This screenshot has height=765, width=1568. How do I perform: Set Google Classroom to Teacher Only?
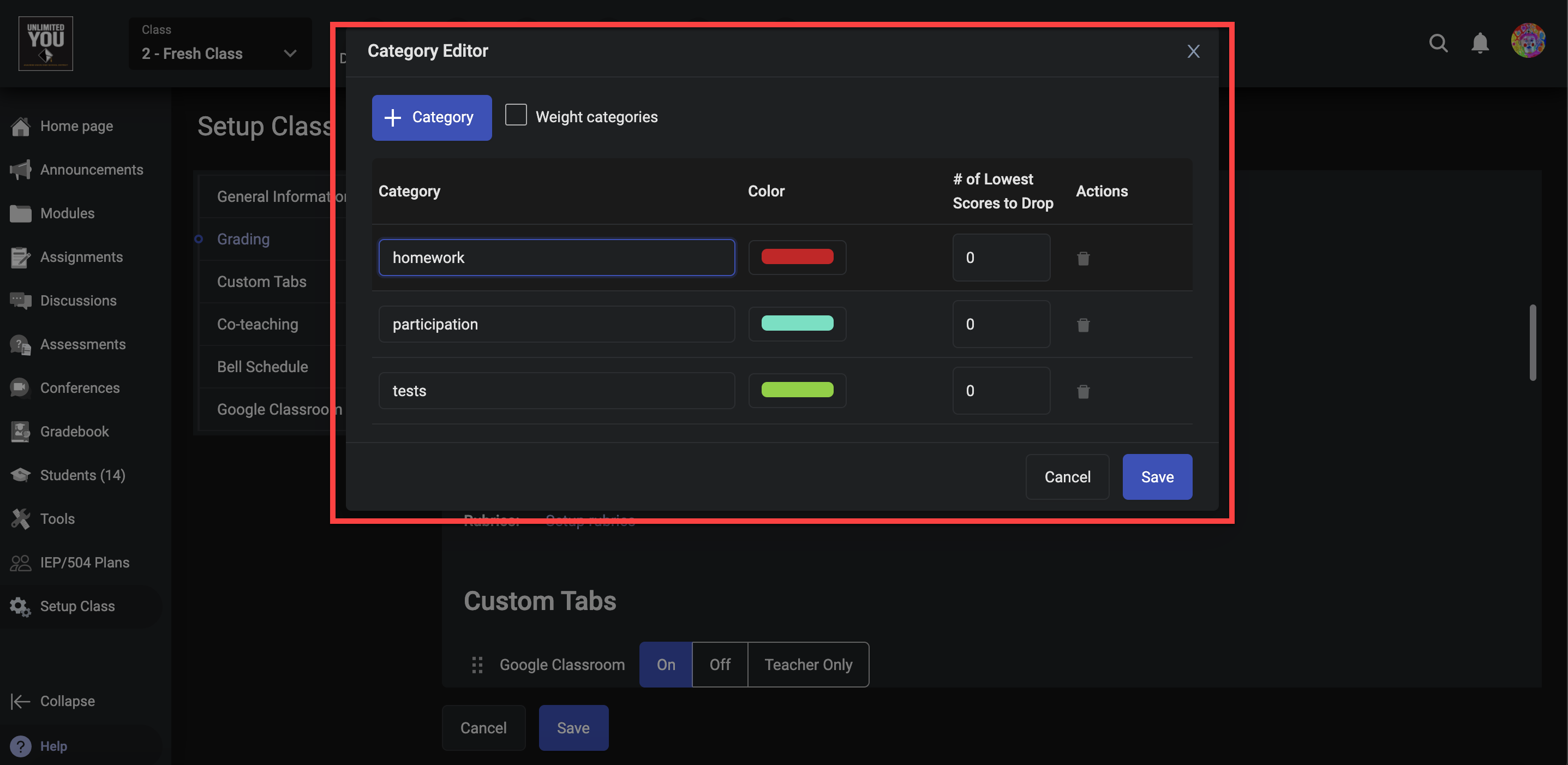click(808, 665)
